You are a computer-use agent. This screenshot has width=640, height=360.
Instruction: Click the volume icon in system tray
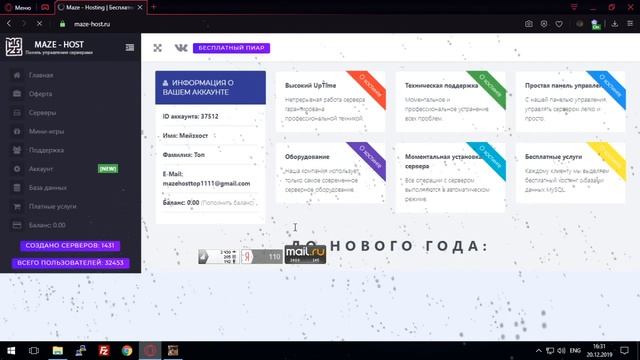(x=562, y=351)
